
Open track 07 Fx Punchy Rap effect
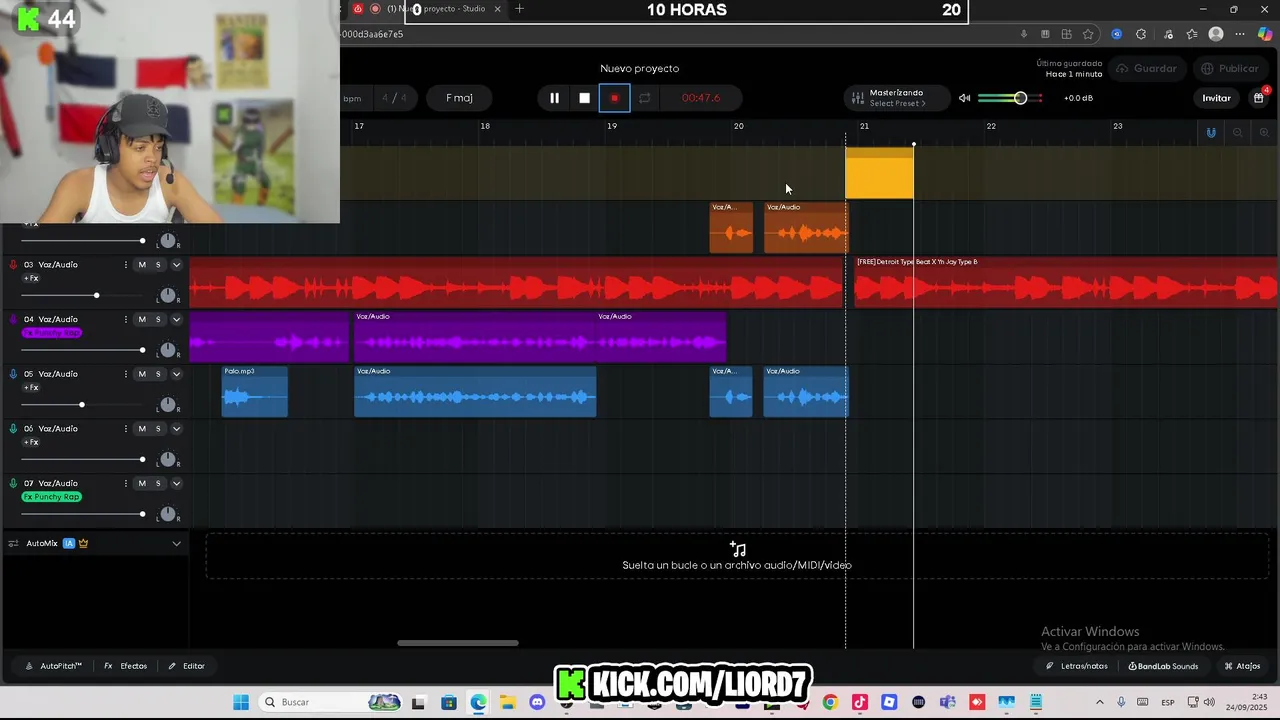51,497
